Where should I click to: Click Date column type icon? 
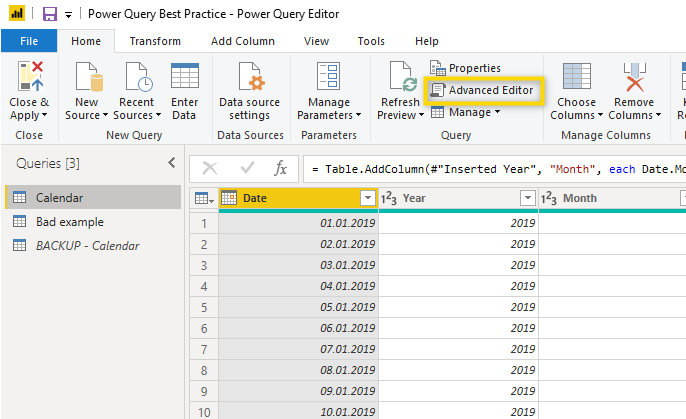229,198
